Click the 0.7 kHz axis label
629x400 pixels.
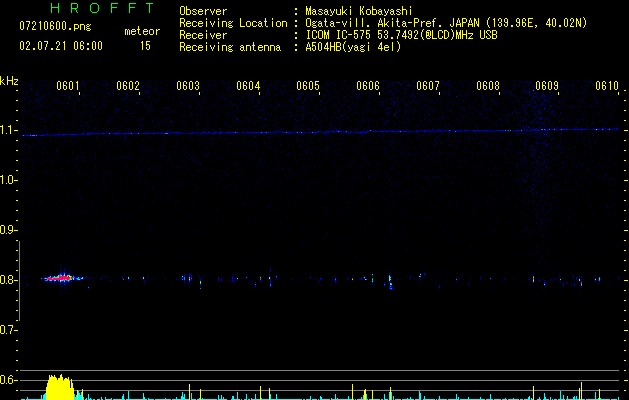click(x=8, y=330)
